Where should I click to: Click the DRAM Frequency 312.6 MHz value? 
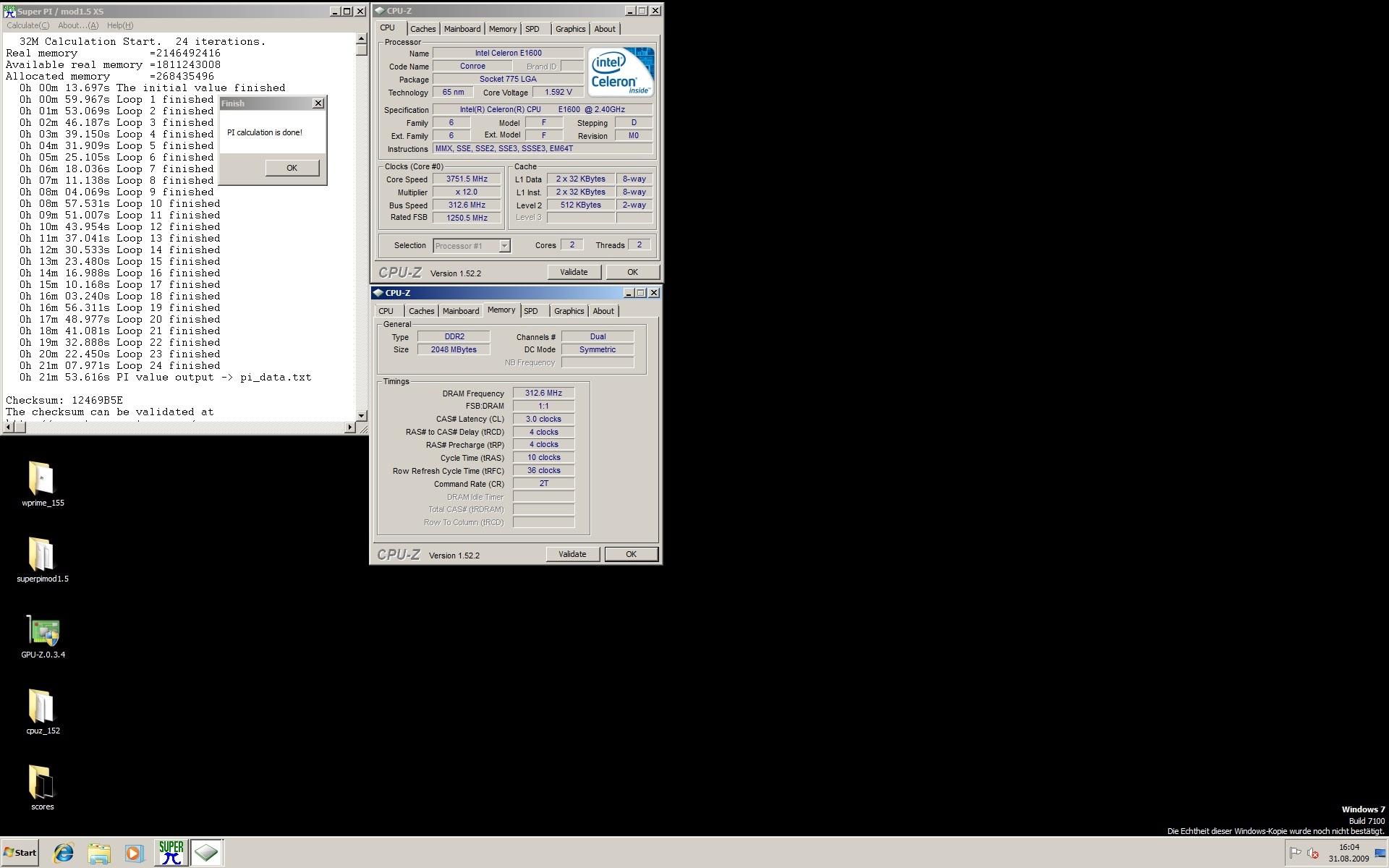tap(543, 393)
